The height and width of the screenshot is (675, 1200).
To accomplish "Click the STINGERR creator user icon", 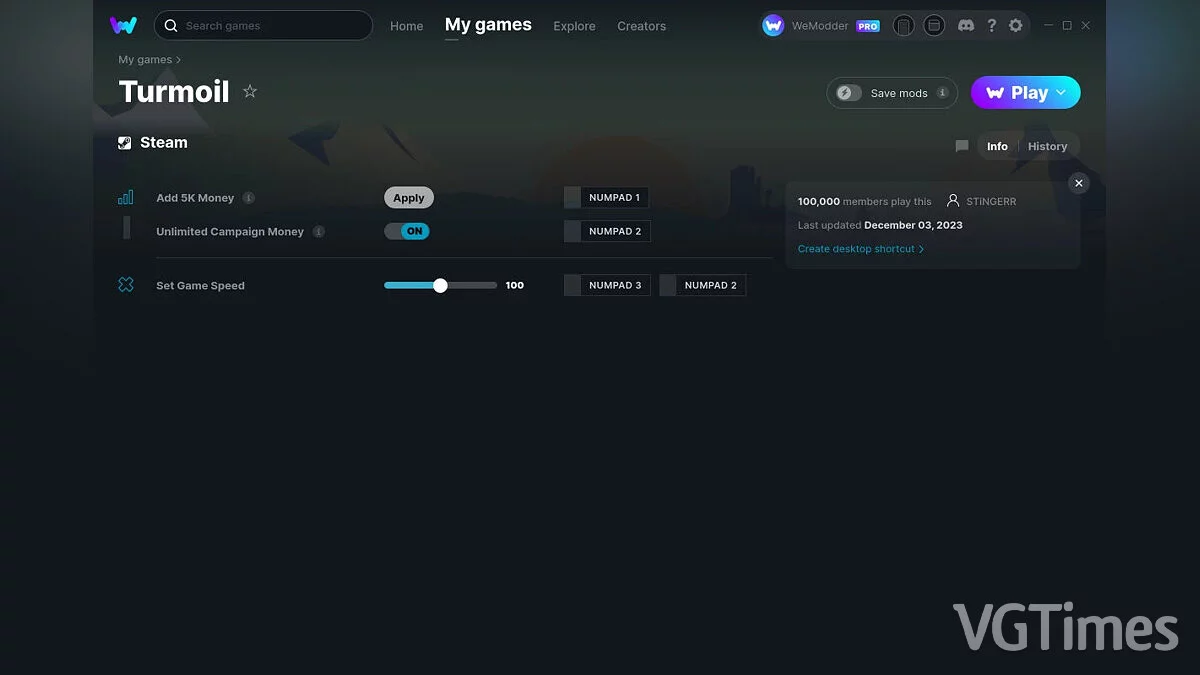I will click(x=953, y=201).
